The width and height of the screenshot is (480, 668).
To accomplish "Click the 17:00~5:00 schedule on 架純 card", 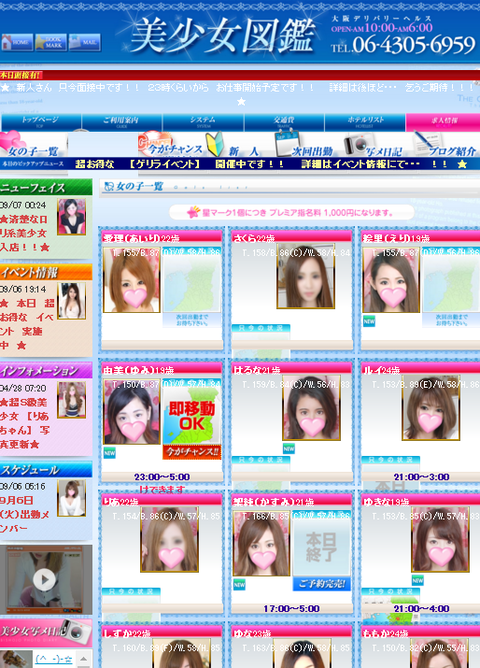I will coord(292,608).
